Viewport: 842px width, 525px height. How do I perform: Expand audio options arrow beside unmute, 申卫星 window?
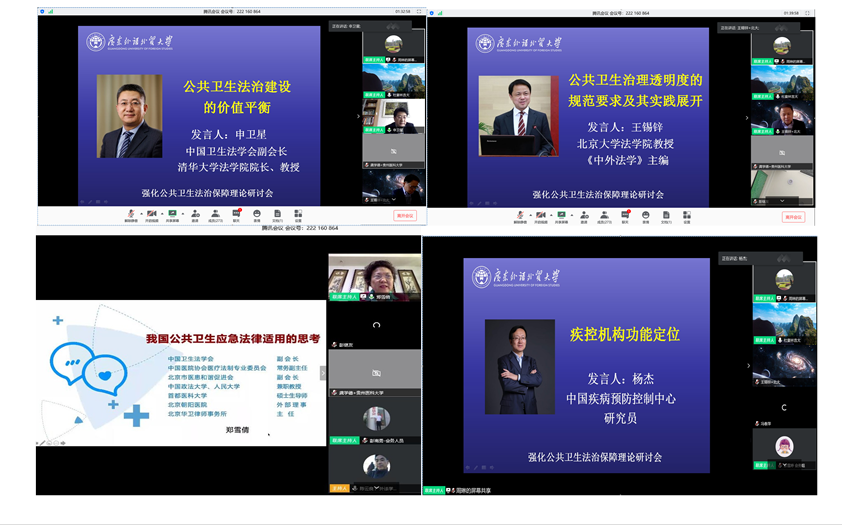[x=139, y=213]
